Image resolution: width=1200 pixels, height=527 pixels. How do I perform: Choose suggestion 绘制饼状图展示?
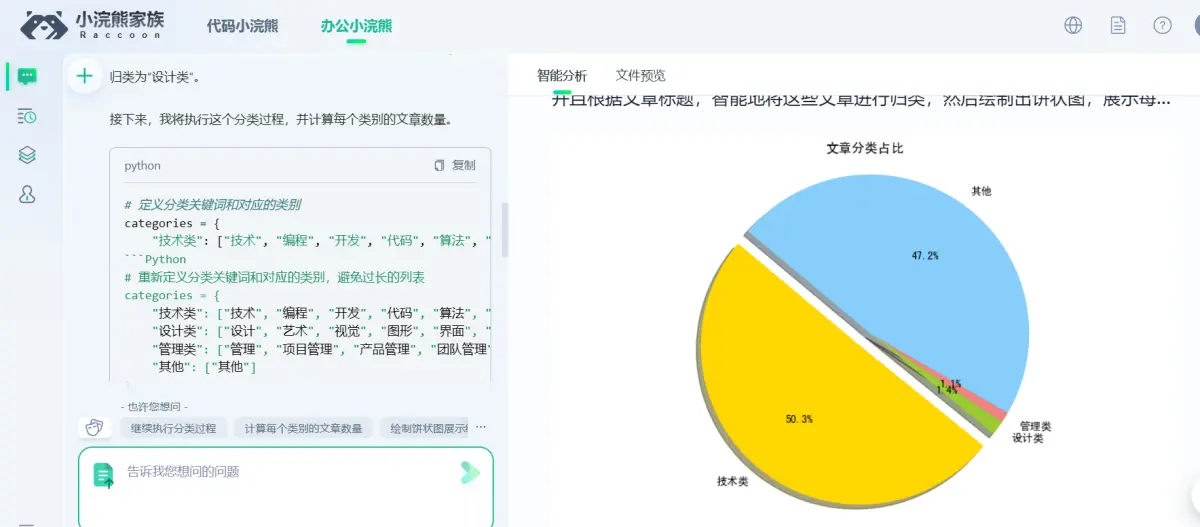[425, 428]
